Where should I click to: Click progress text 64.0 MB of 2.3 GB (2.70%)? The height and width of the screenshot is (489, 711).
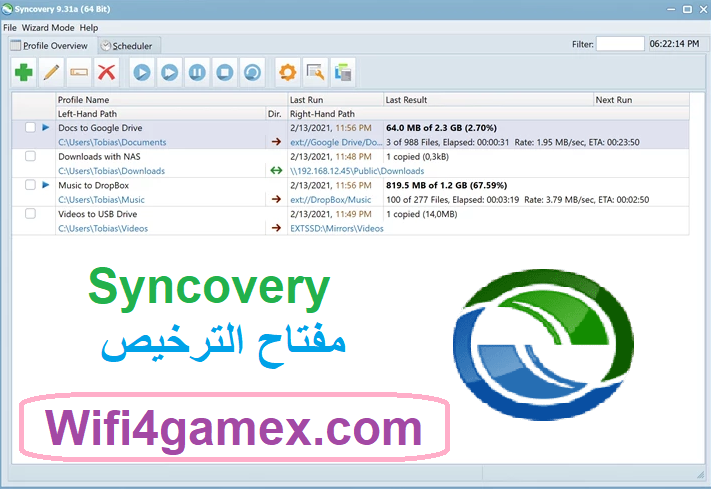click(x=441, y=128)
